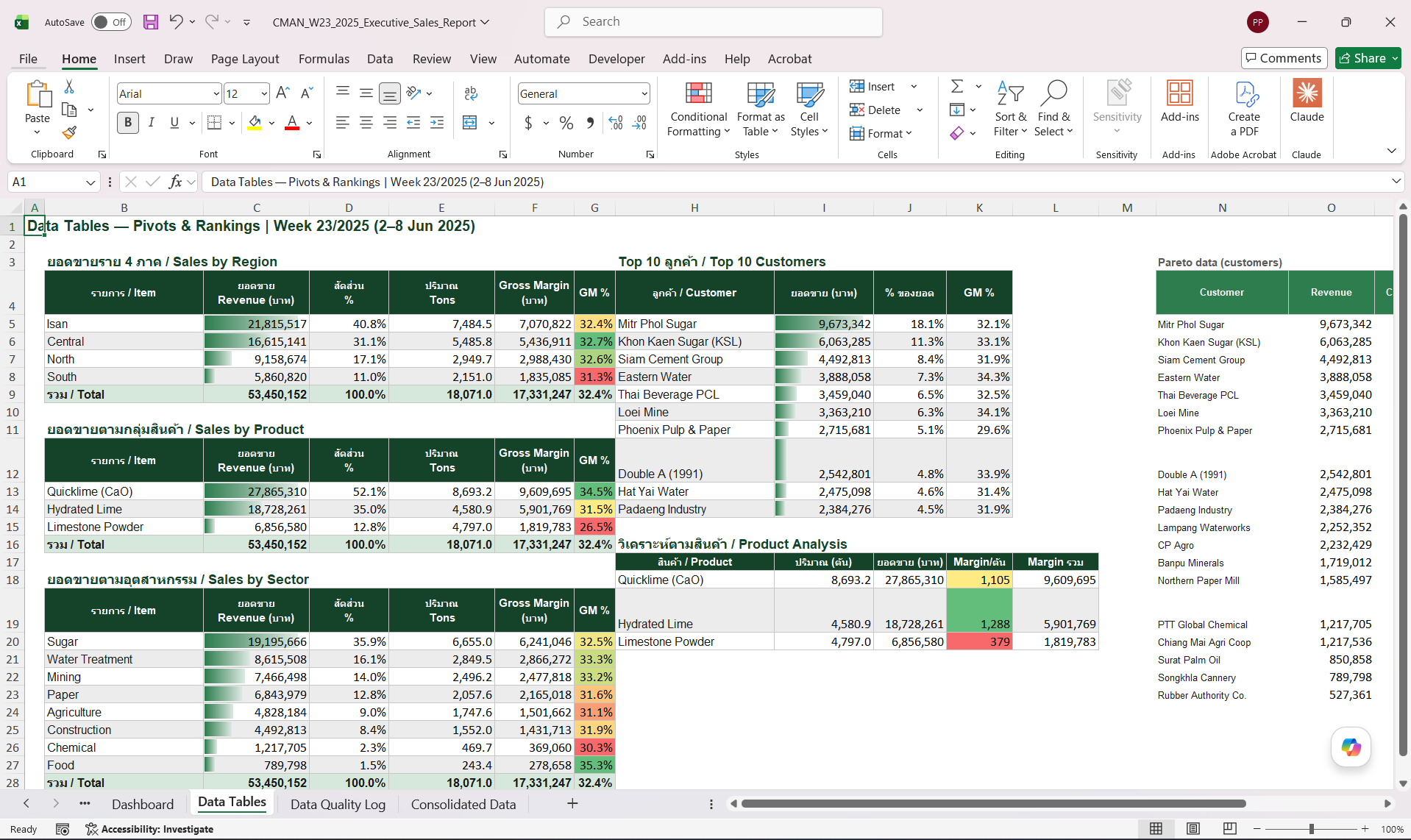This screenshot has height=840, width=1411.
Task: Click Increase Indent icon
Action: point(437,123)
